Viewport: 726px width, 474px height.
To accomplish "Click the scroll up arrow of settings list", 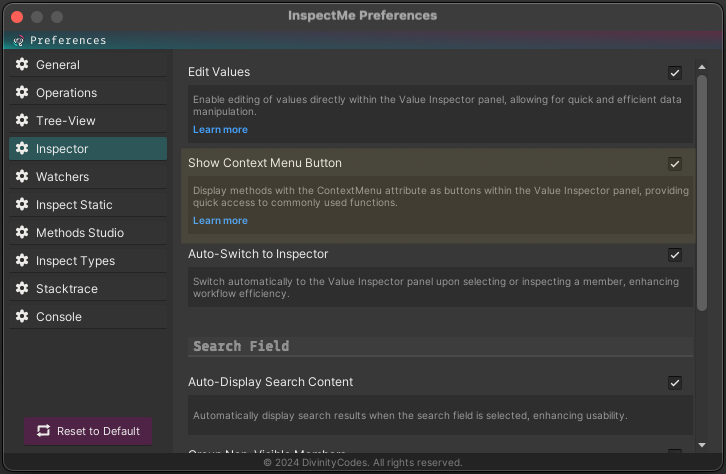I will click(x=702, y=67).
